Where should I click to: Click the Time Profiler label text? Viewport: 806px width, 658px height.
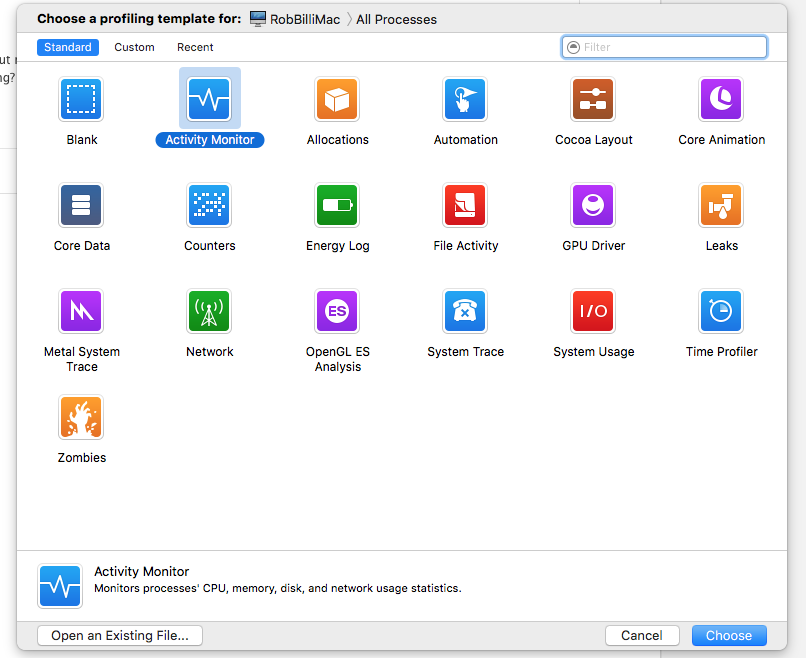(x=722, y=352)
